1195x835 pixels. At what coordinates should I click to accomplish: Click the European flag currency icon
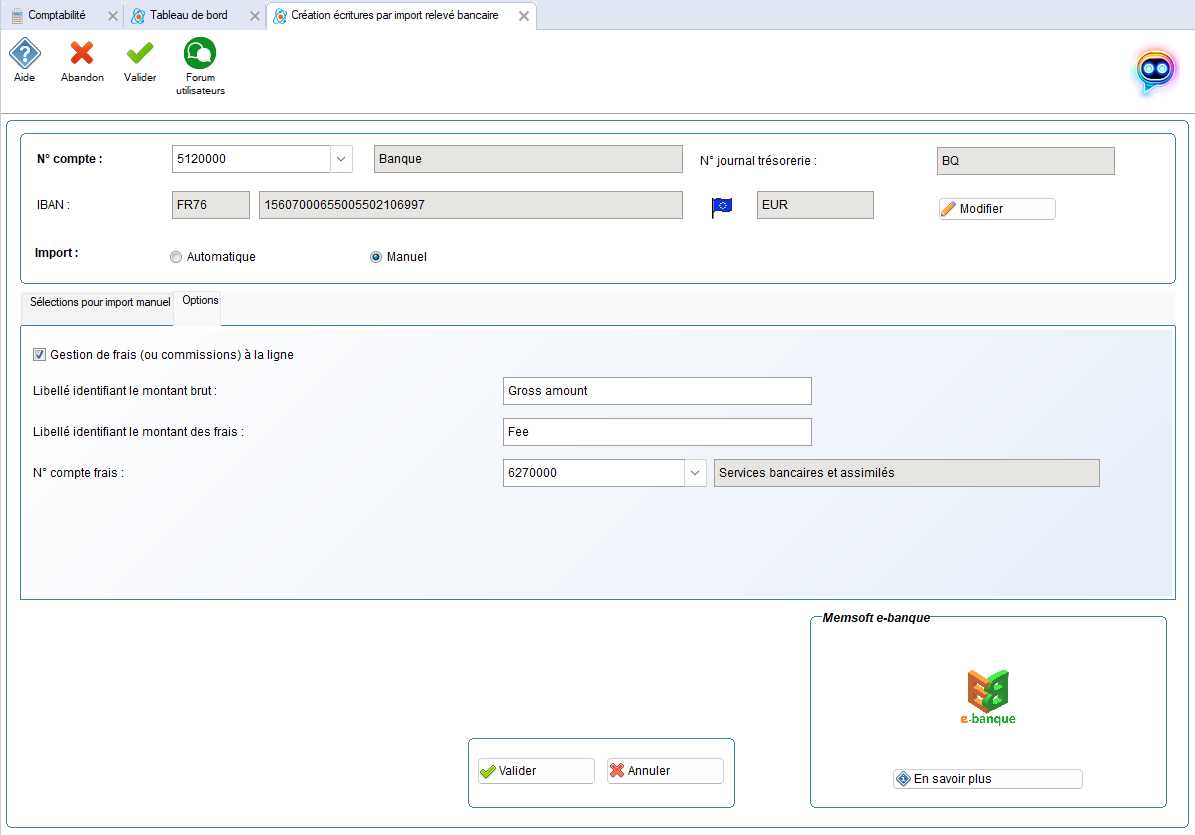[722, 206]
